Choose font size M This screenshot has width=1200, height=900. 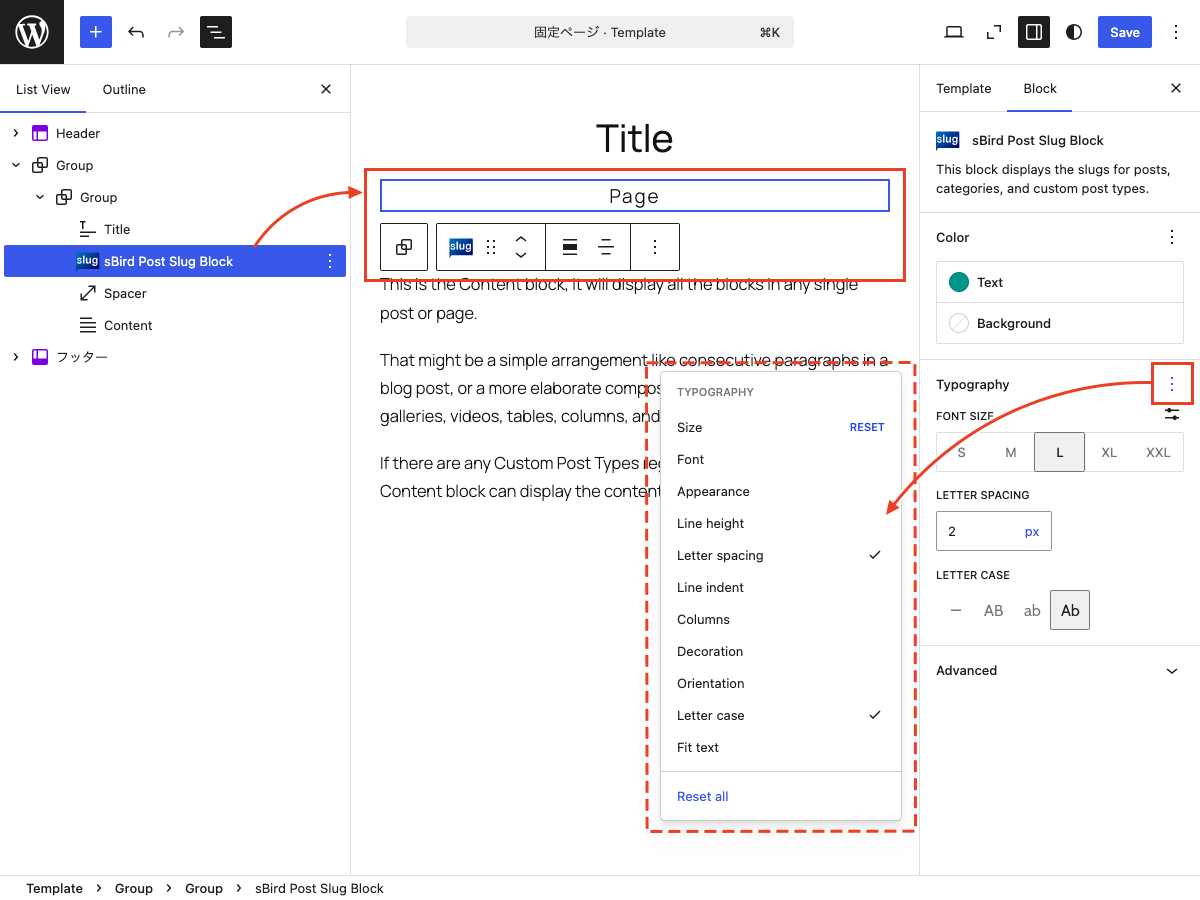tap(1011, 452)
